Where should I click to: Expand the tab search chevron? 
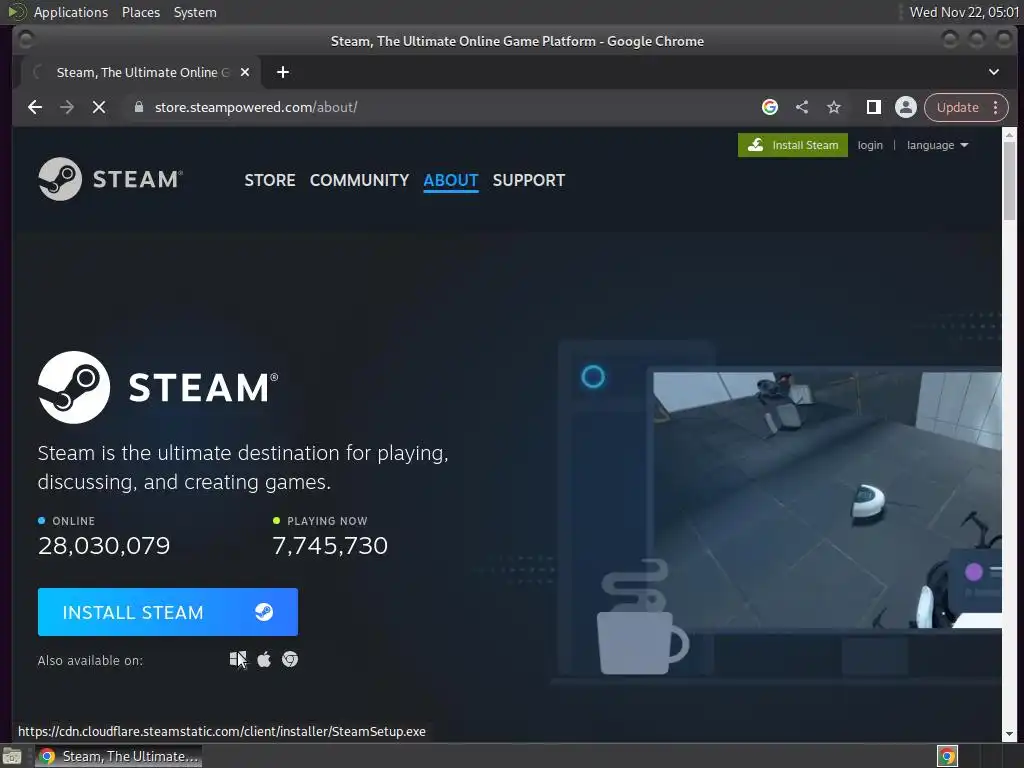coord(994,72)
